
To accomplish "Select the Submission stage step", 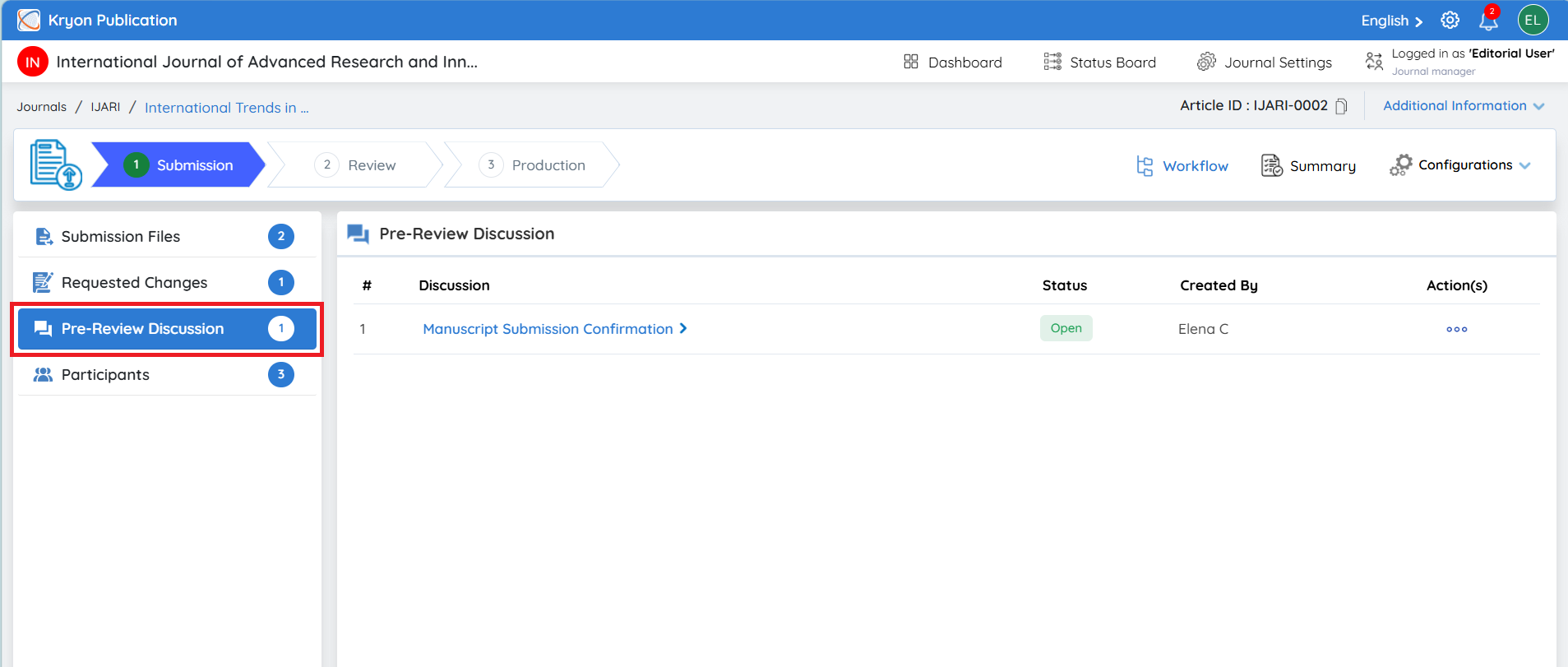I will tap(178, 164).
